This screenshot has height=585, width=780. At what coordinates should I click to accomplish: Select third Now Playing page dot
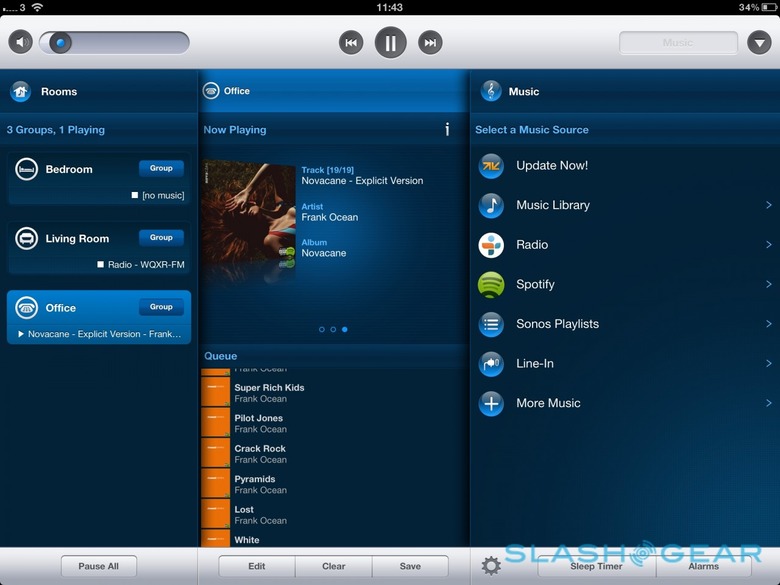point(345,329)
